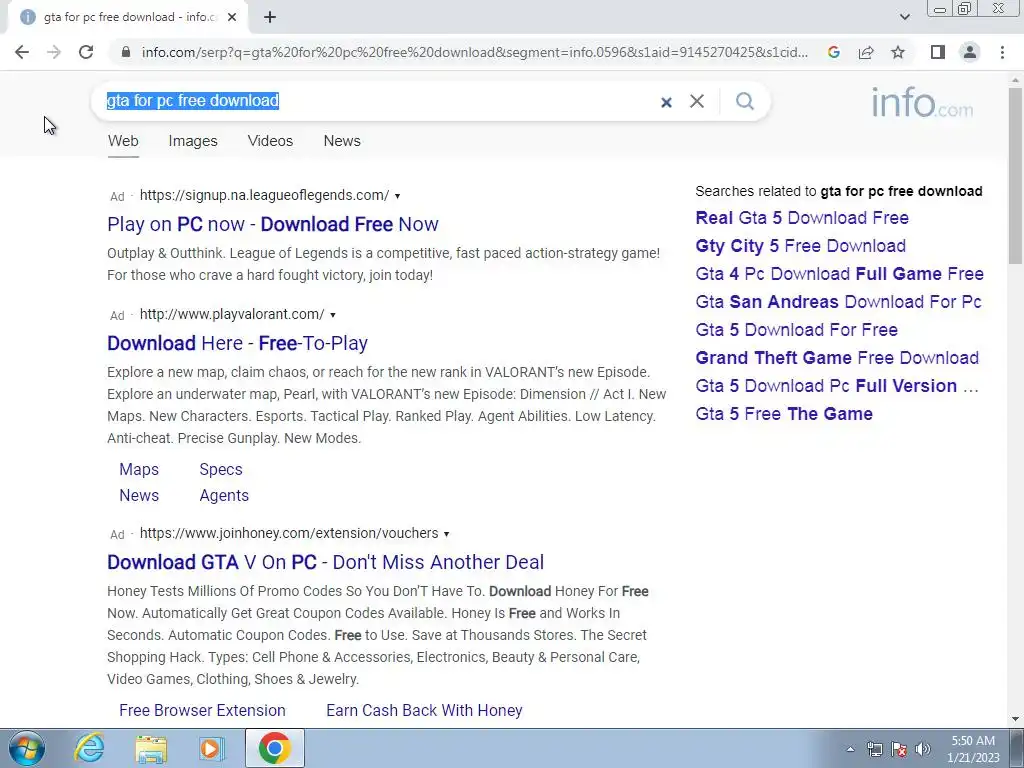Select the Web search tab
This screenshot has height=768, width=1024.
(x=123, y=140)
